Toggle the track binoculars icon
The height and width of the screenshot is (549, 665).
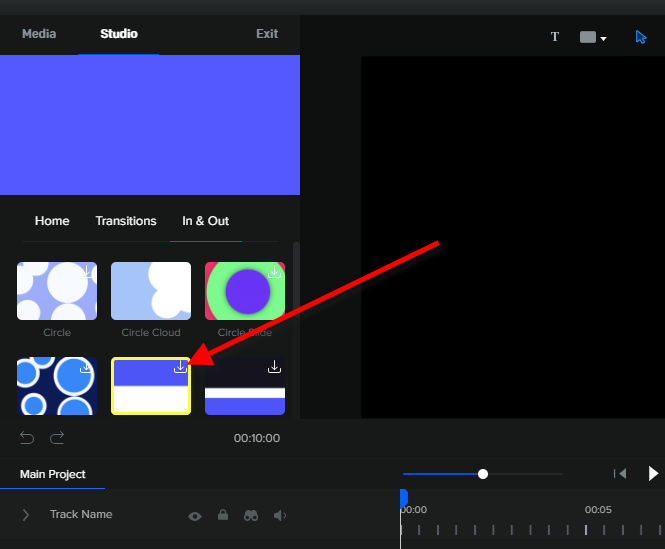(x=251, y=515)
